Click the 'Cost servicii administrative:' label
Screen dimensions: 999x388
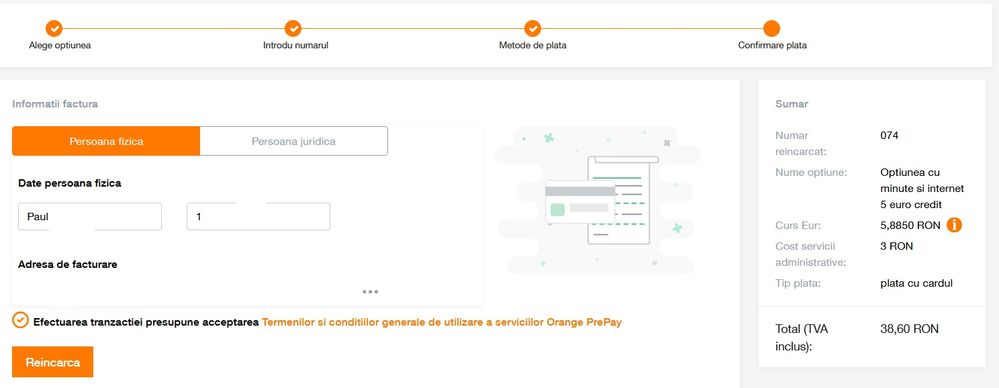[810, 254]
